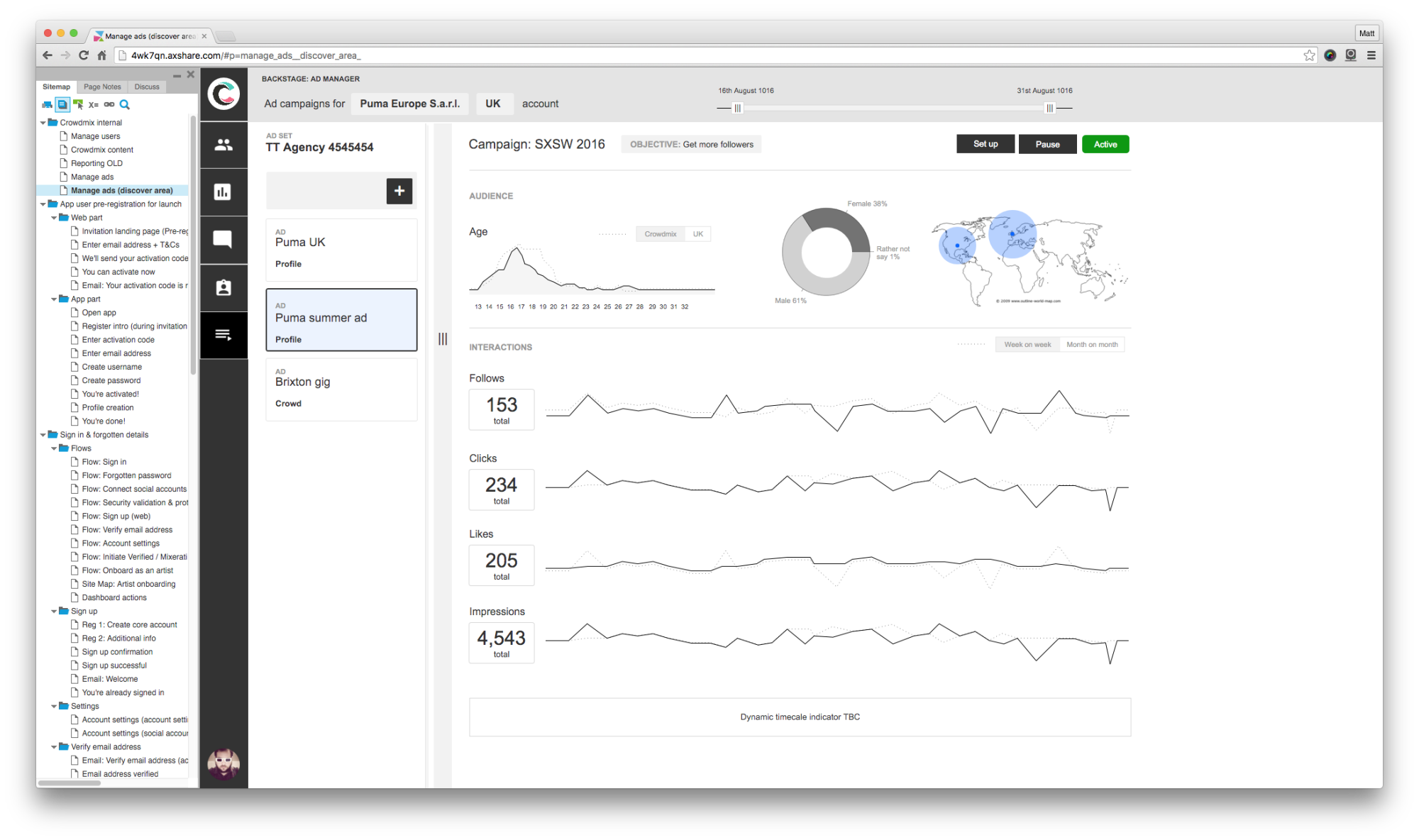Toggle highlight interactive elements cursor icon

pyautogui.click(x=78, y=104)
